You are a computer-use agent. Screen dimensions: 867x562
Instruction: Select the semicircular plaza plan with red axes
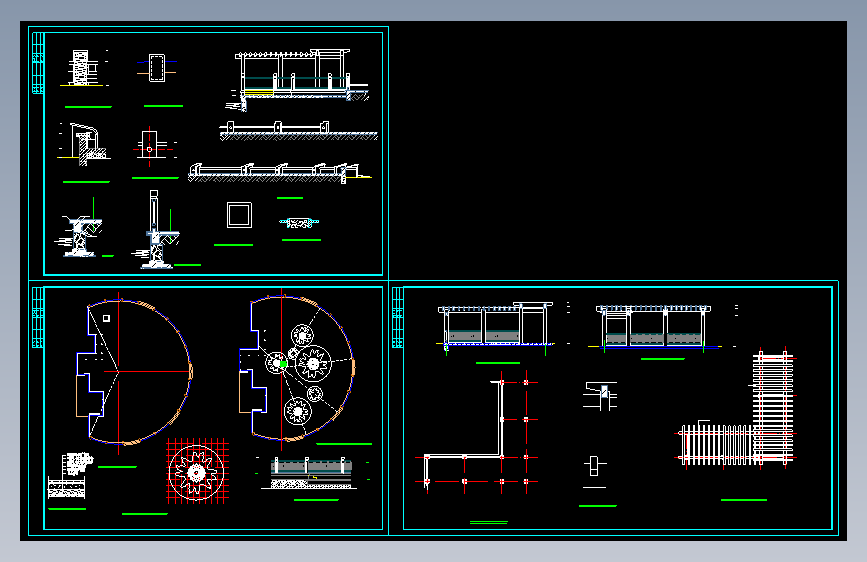point(134,372)
